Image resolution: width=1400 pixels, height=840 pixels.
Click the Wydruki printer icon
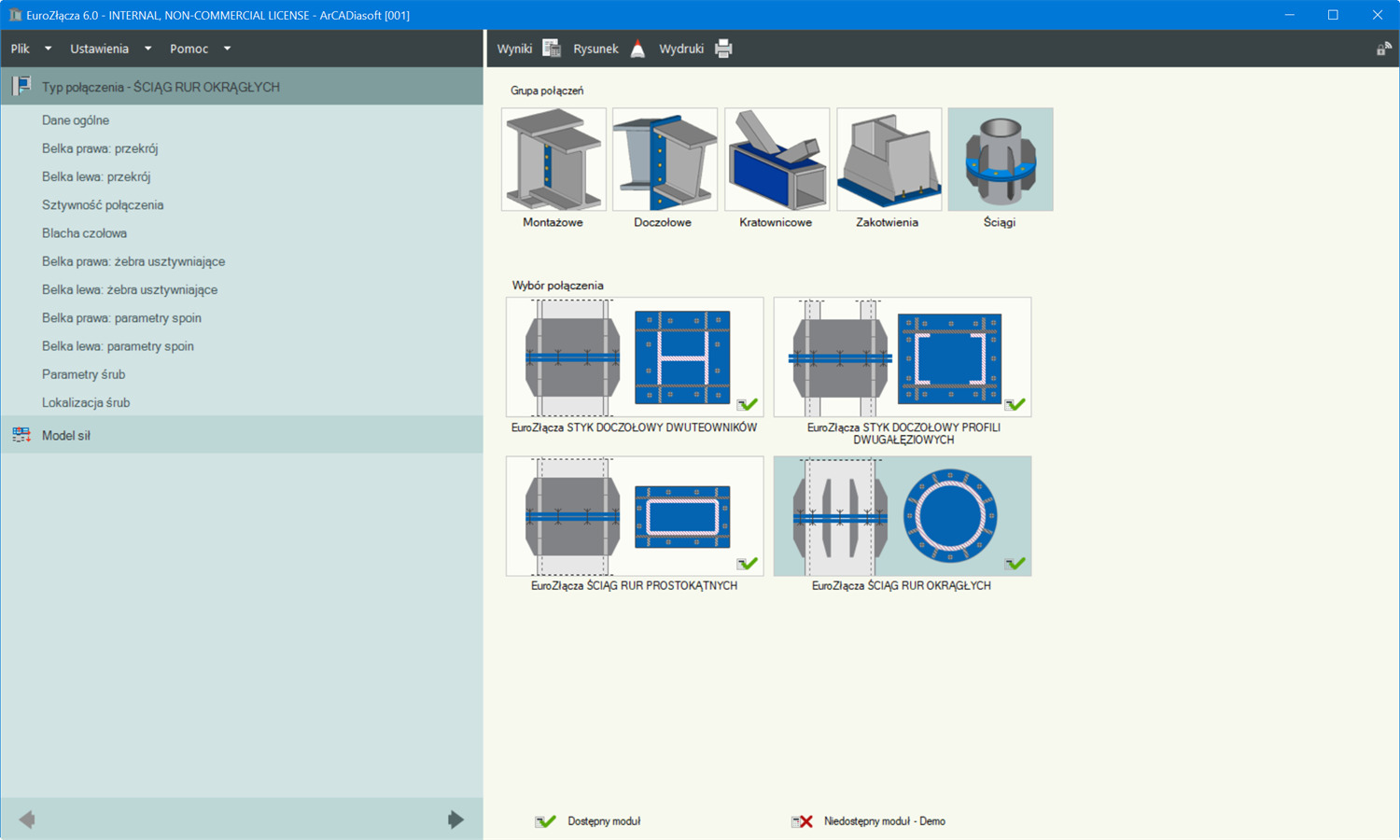[723, 49]
